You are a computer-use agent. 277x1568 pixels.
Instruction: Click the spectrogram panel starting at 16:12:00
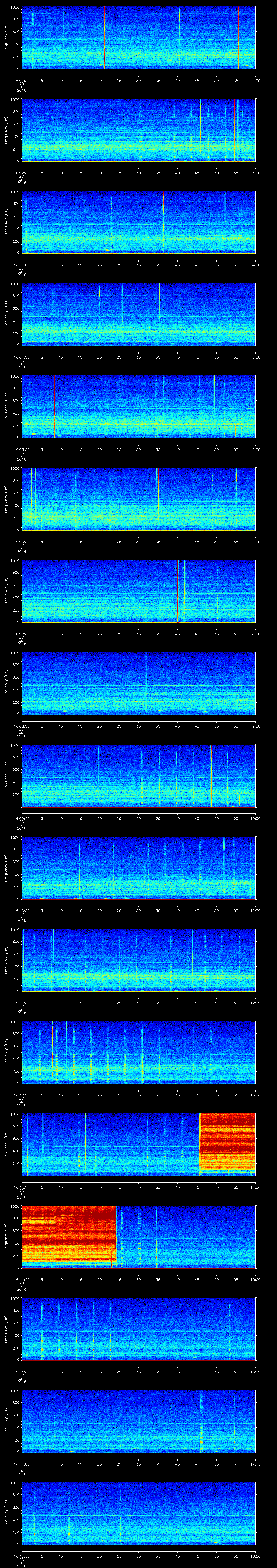138,1052
